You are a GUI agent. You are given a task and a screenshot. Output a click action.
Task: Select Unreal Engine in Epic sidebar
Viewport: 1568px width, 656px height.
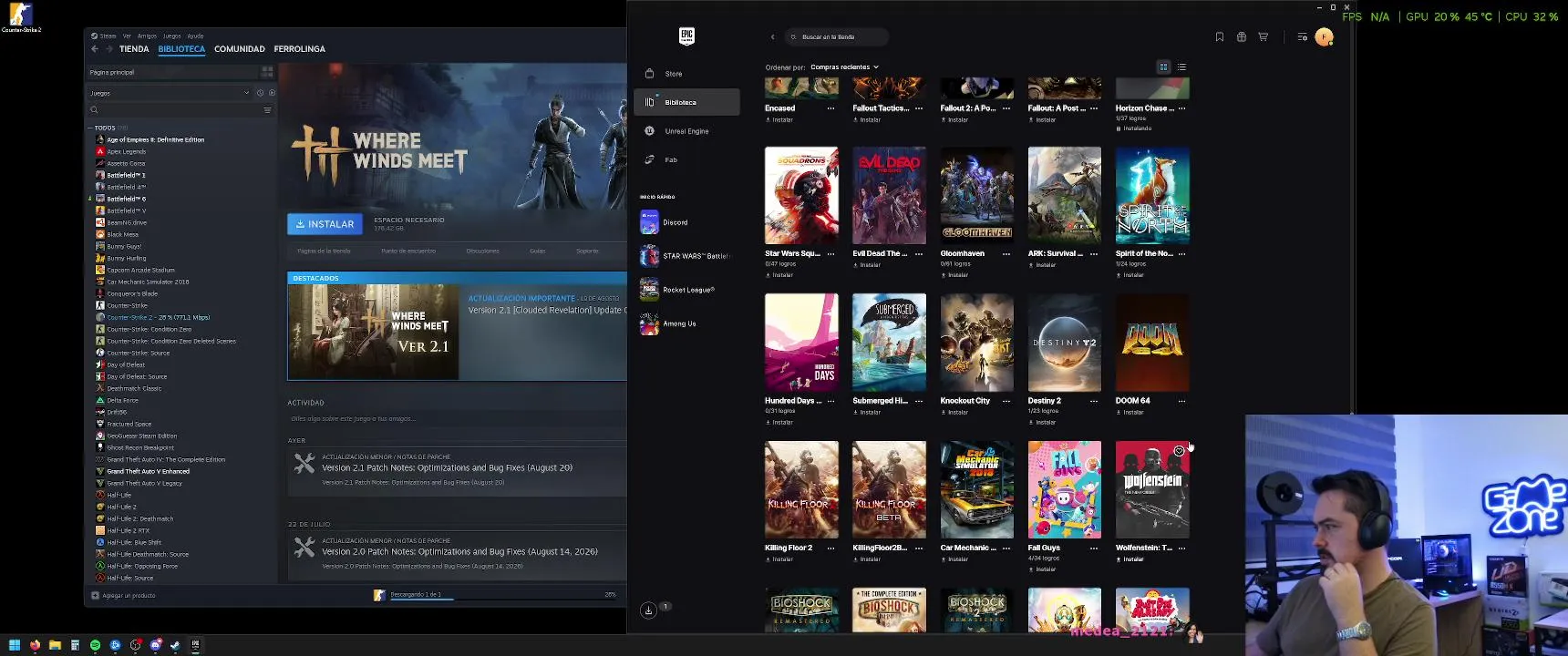(686, 131)
